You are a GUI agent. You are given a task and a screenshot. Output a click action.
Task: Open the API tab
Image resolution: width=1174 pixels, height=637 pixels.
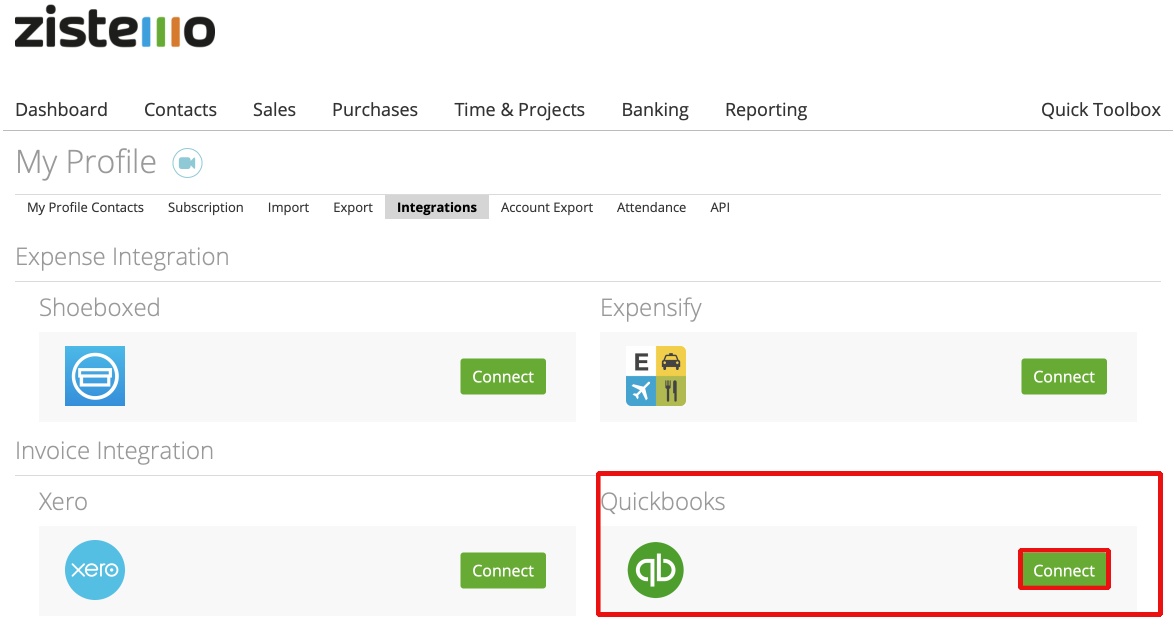[x=719, y=207]
